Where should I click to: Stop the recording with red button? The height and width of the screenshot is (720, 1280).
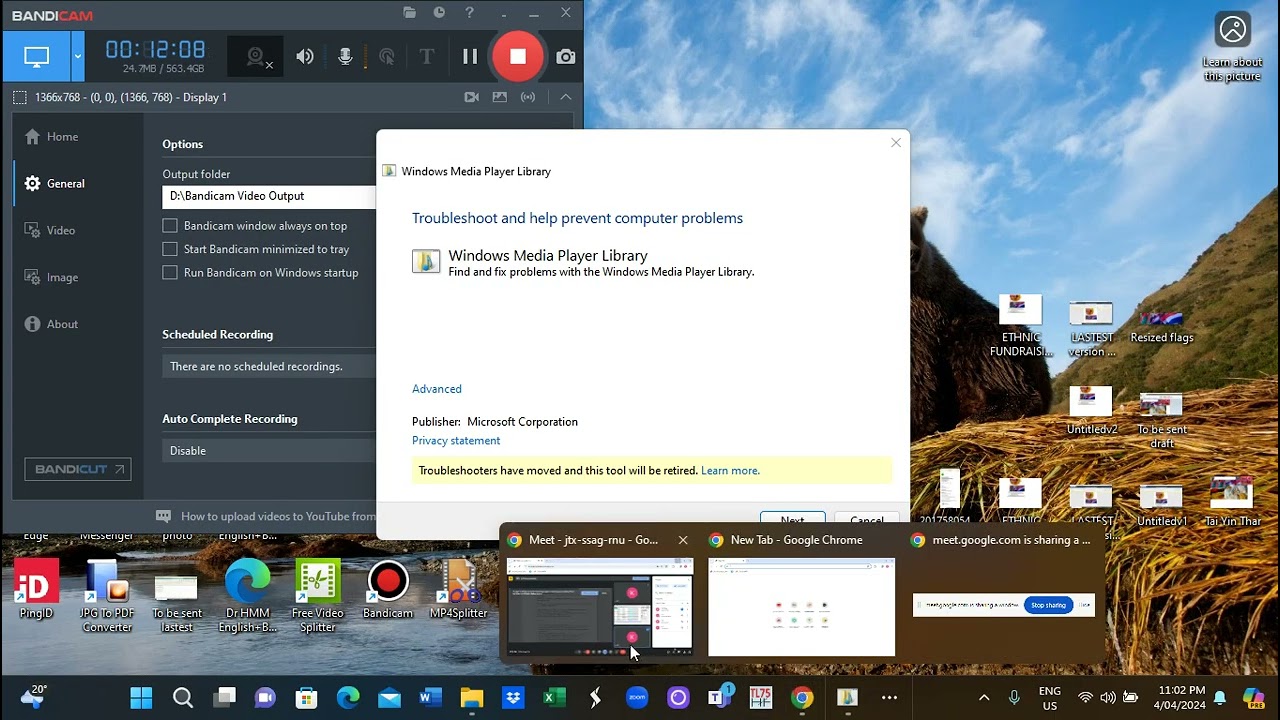[x=517, y=57]
